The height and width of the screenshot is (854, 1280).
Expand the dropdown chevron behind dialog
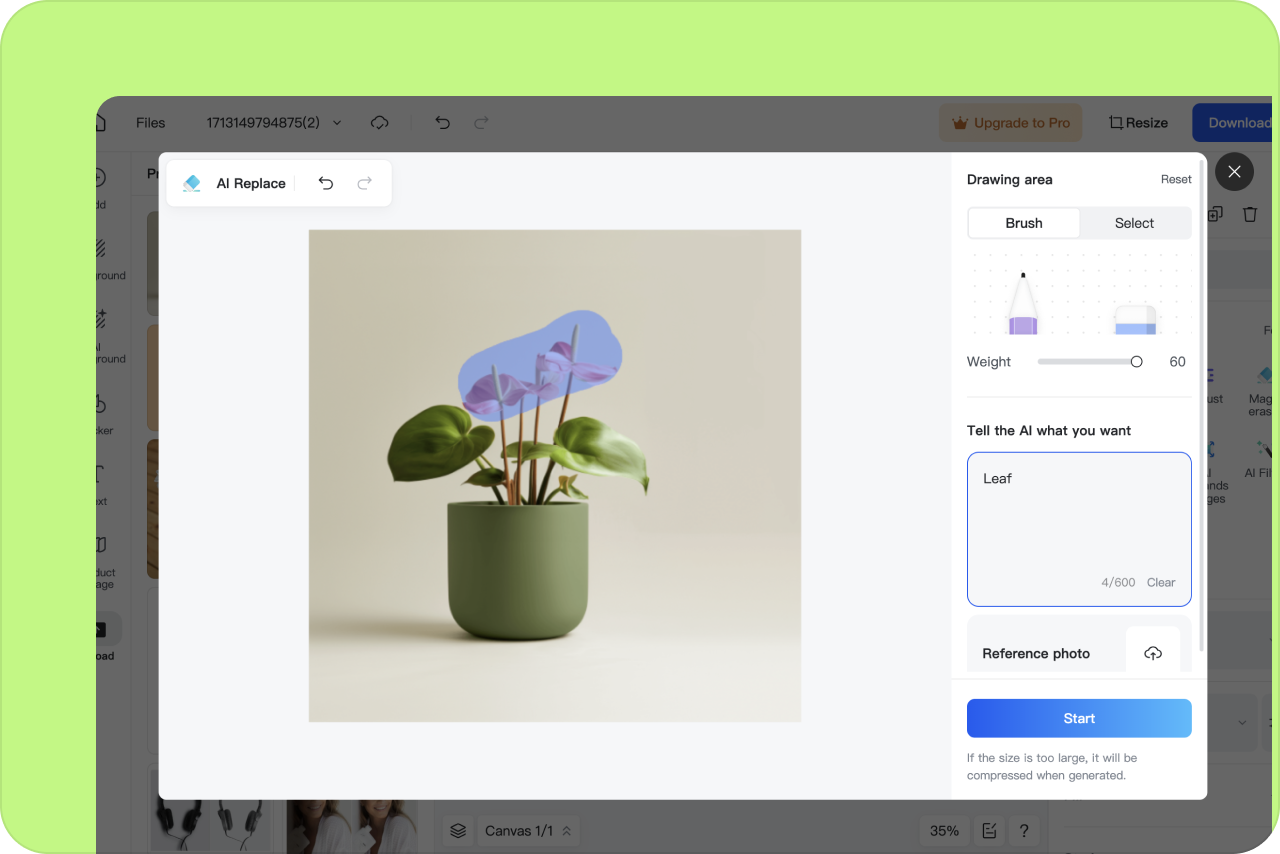tap(1242, 722)
